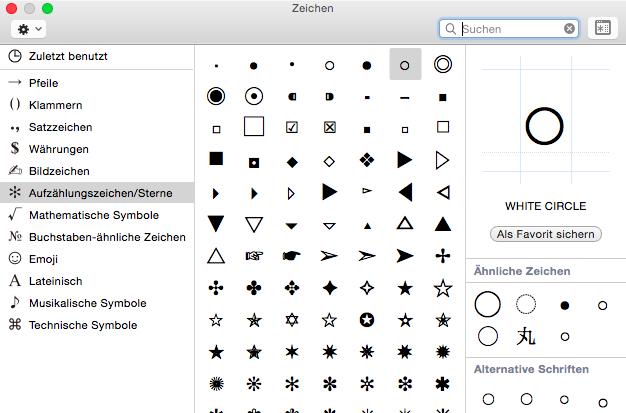Click the WHITE CIRCLE character name
The width and height of the screenshot is (626, 413).
(x=545, y=206)
